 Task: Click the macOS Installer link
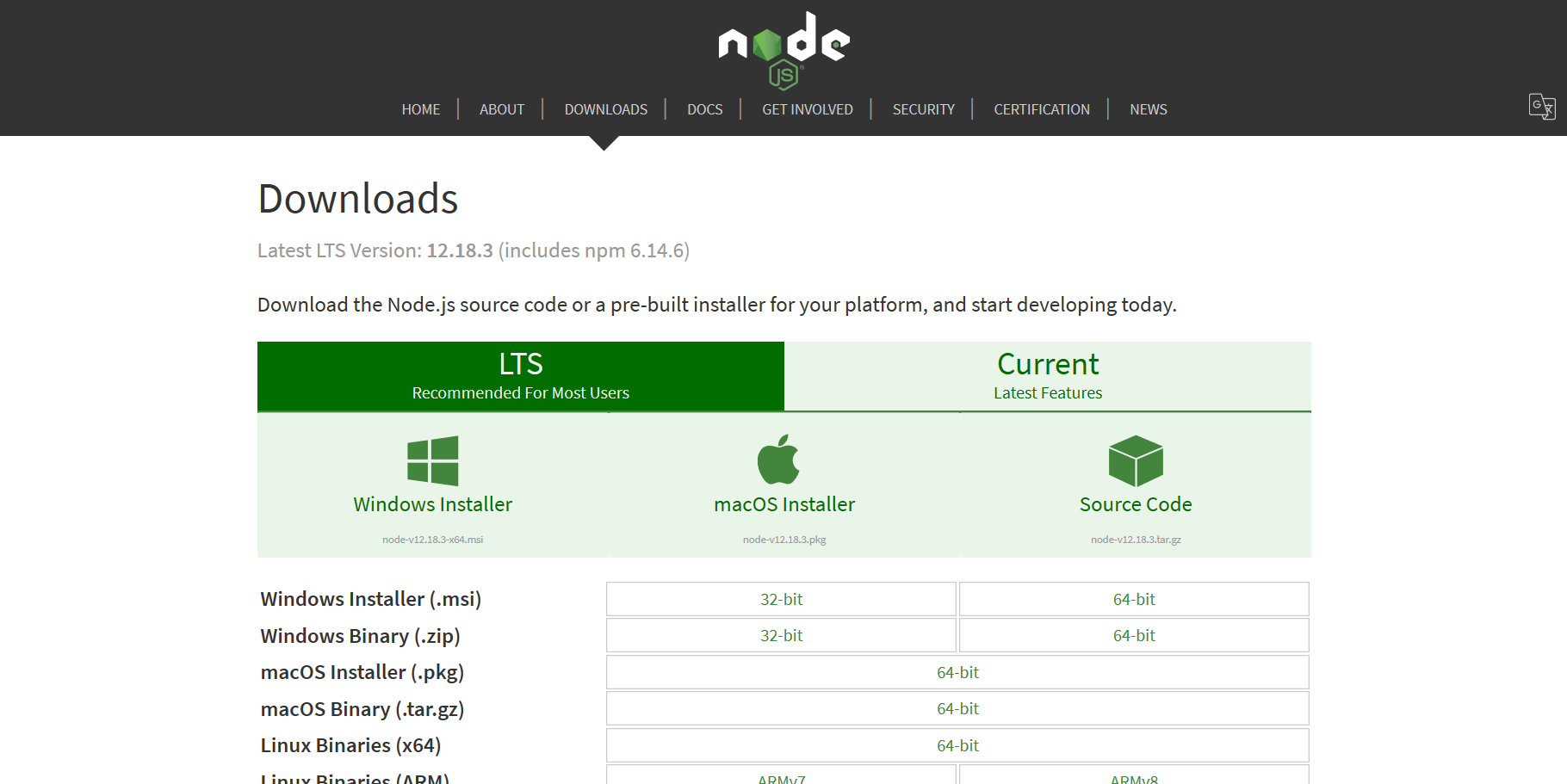point(784,504)
